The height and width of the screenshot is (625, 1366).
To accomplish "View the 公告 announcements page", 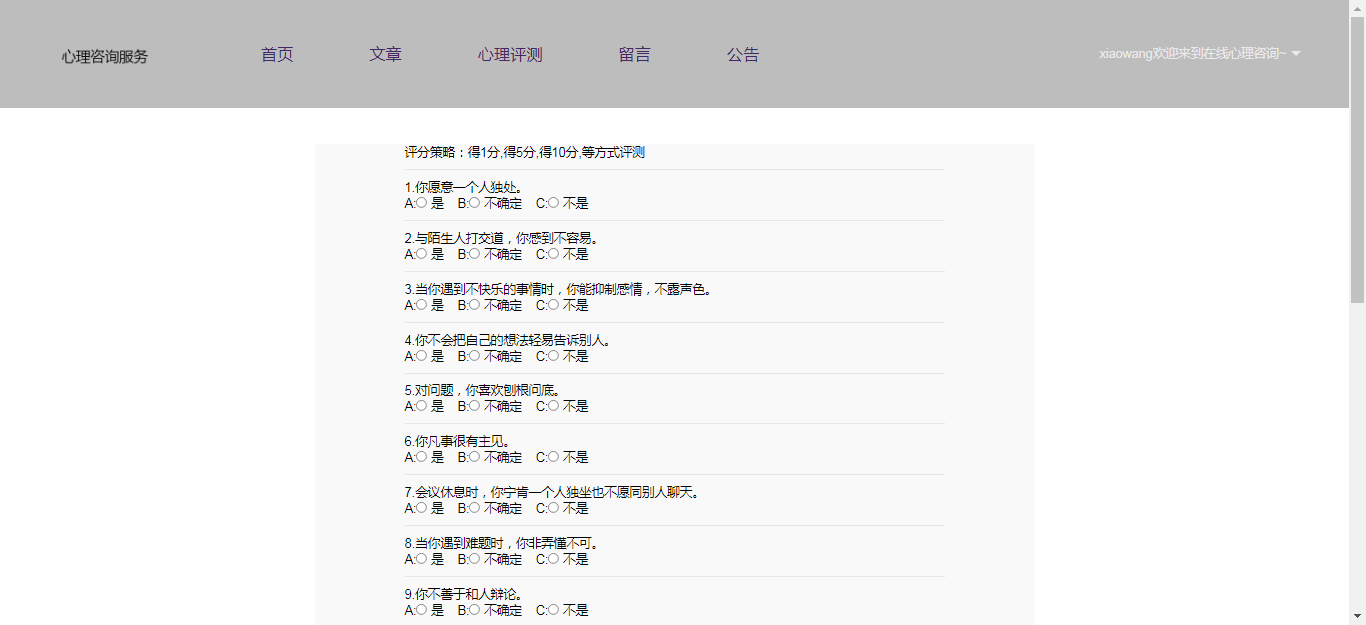I will click(743, 55).
